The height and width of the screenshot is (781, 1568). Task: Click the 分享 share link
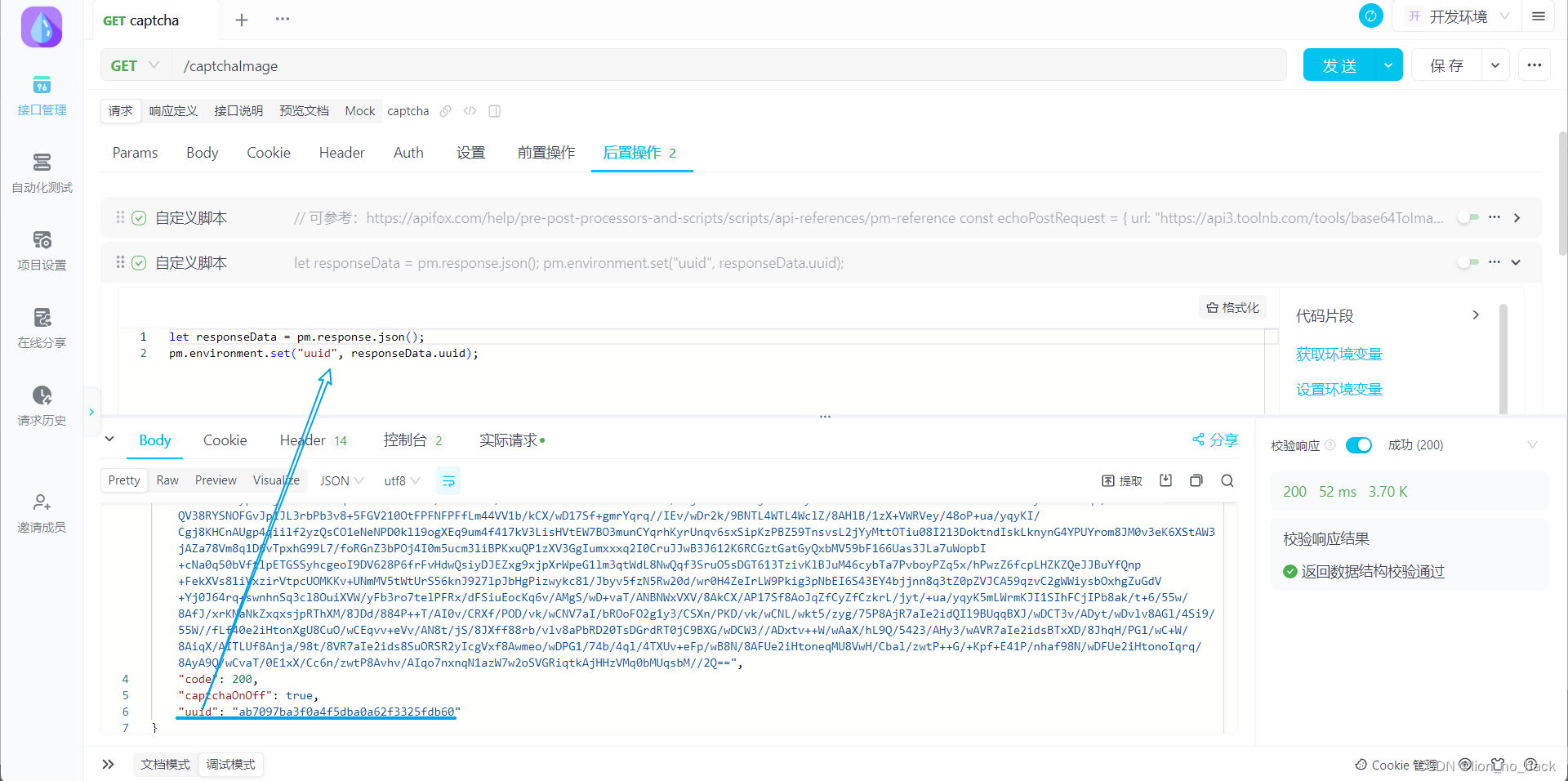pyautogui.click(x=1215, y=440)
